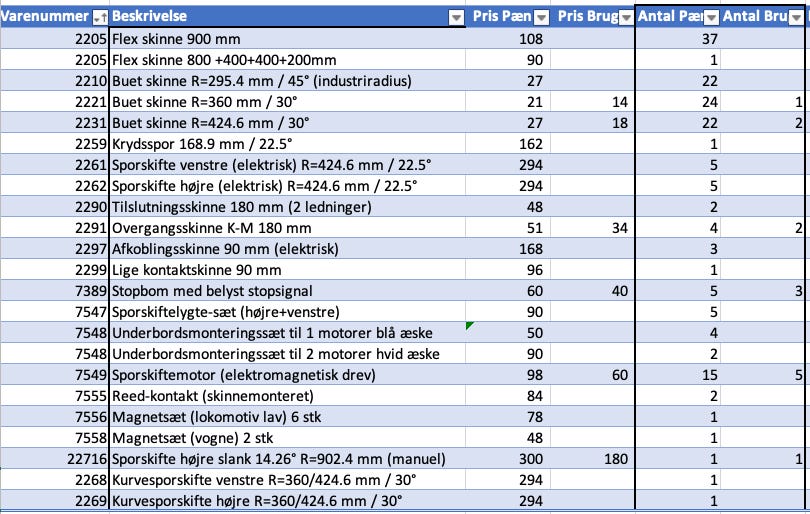Screen dimensions: 810x514
Task: Open the Beskrivelse filter dropdown arrow
Action: 456,18
